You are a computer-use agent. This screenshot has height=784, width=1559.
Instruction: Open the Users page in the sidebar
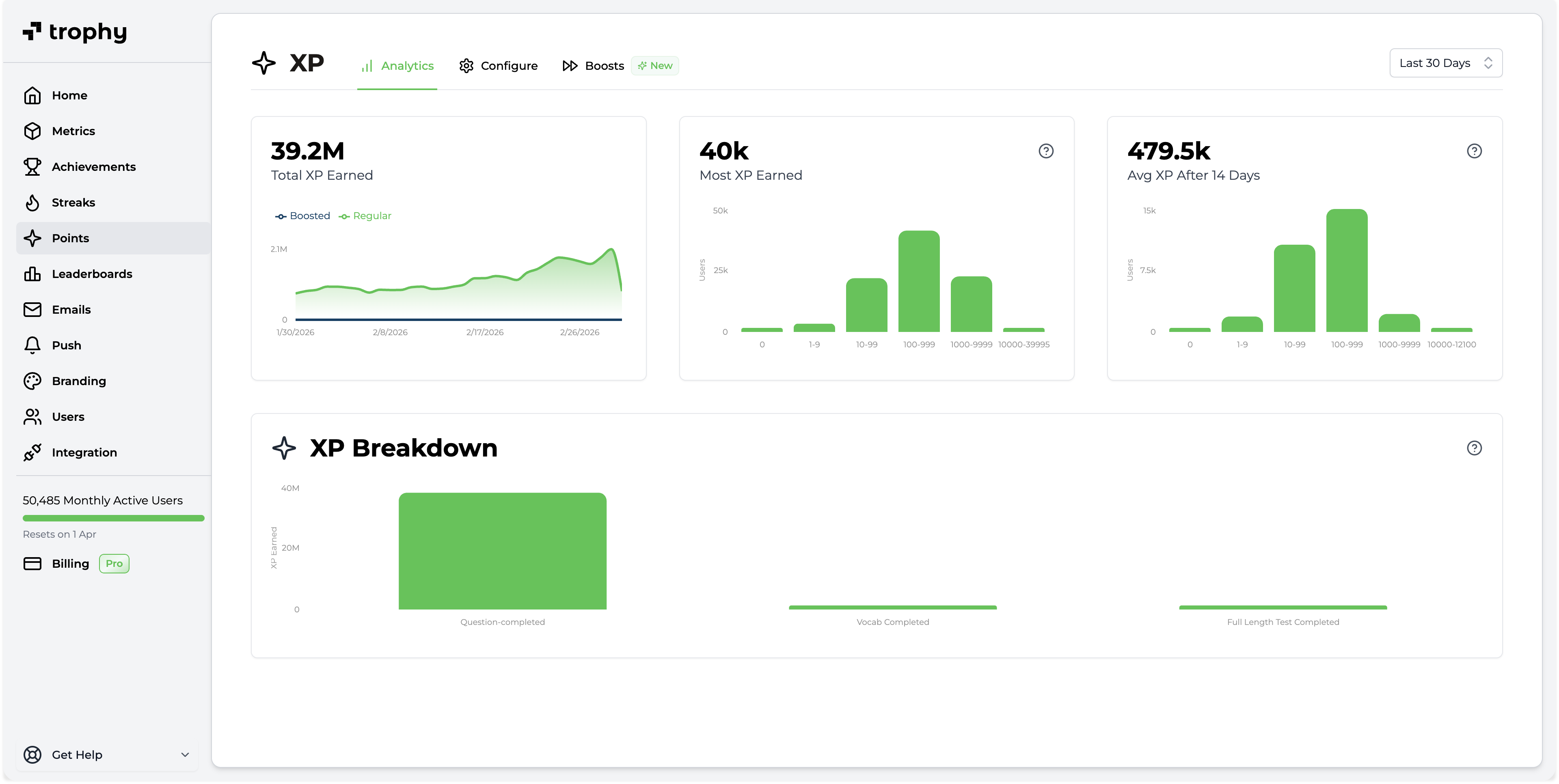click(x=68, y=416)
